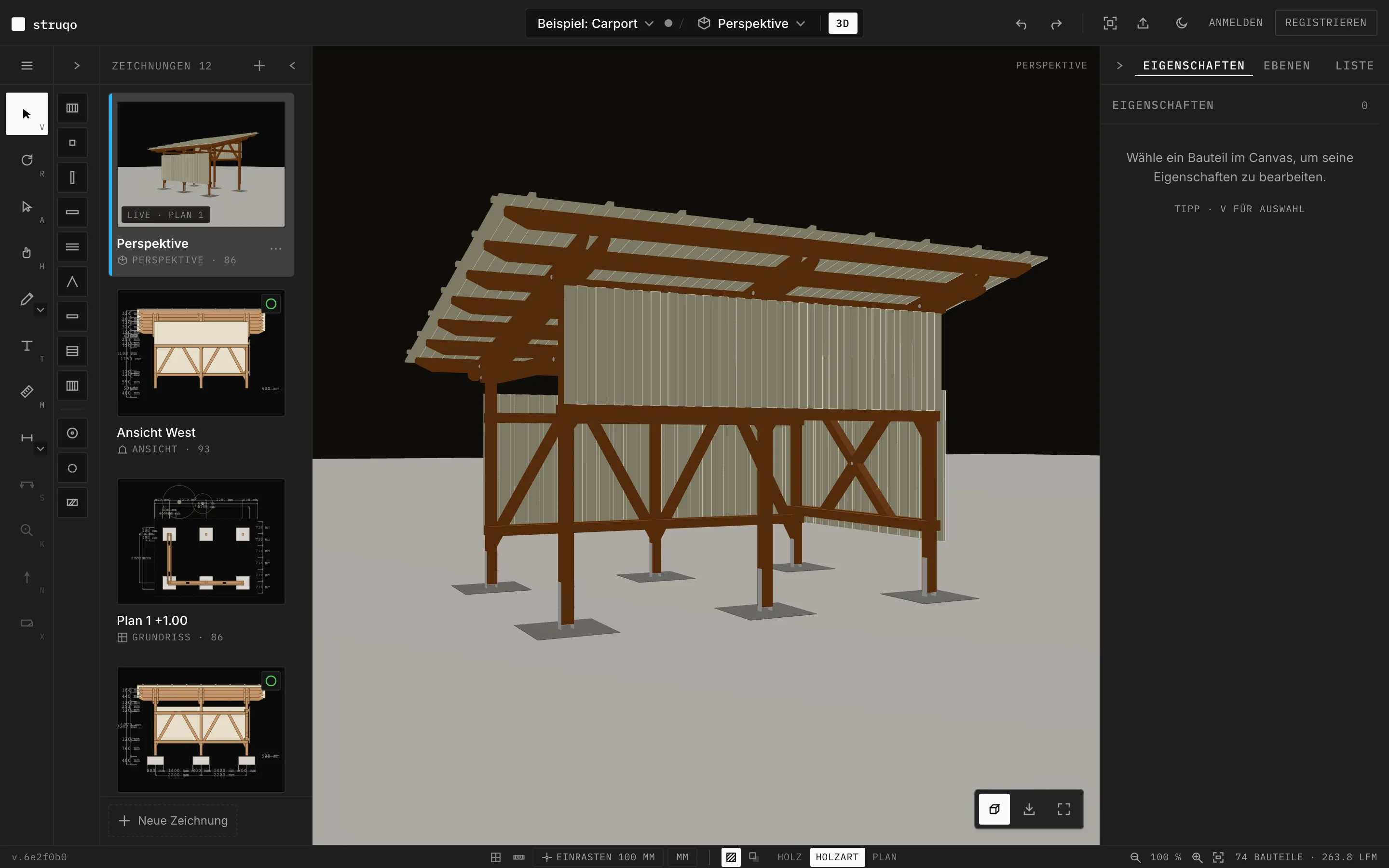Click ANMELDEN to log in
The height and width of the screenshot is (868, 1389).
click(x=1235, y=23)
